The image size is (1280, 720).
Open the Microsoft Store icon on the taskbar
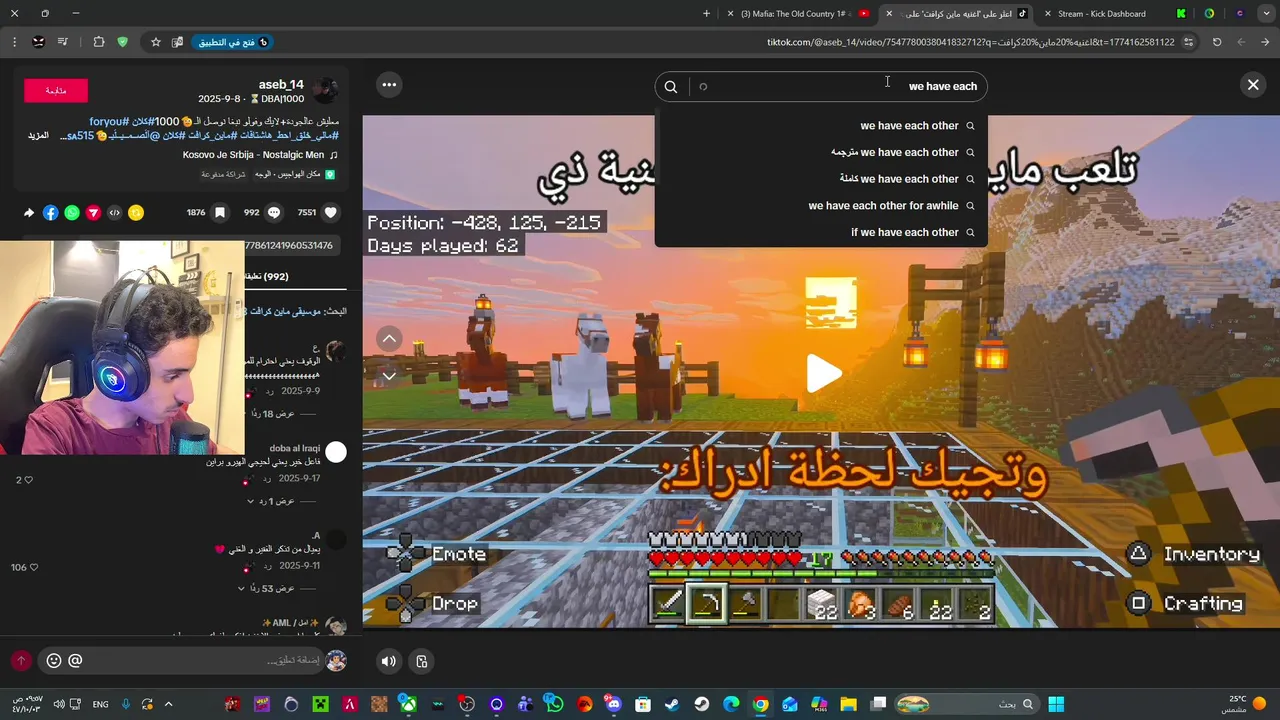pos(643,704)
